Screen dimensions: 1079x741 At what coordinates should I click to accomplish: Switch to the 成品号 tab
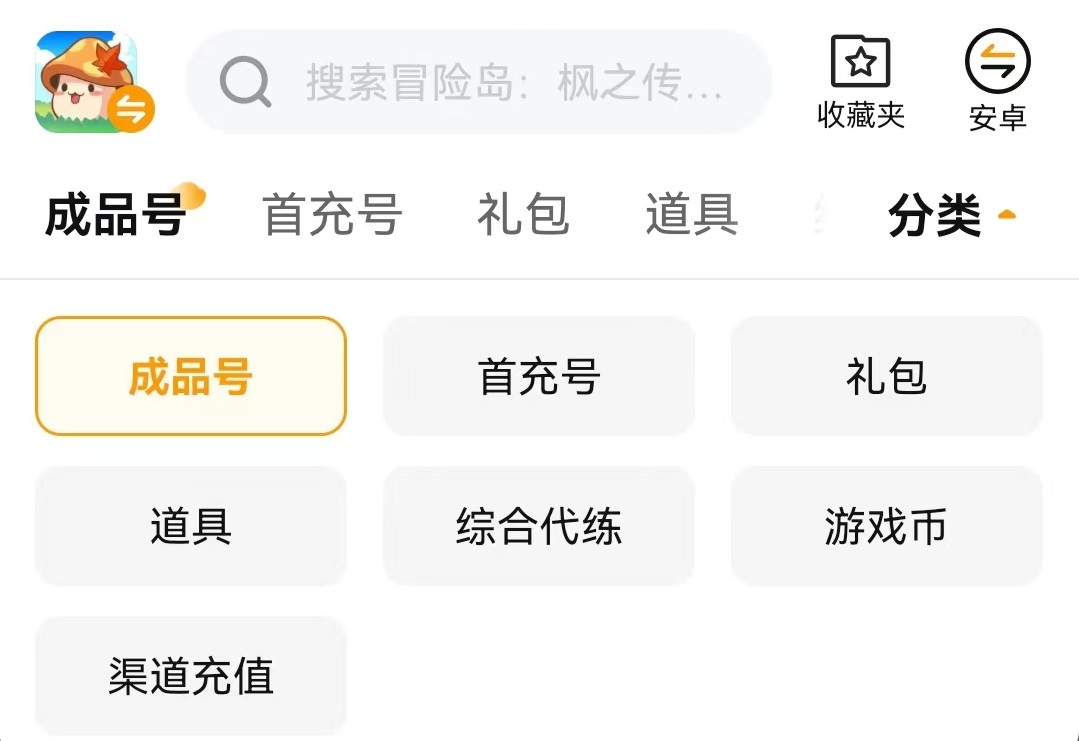(x=115, y=215)
